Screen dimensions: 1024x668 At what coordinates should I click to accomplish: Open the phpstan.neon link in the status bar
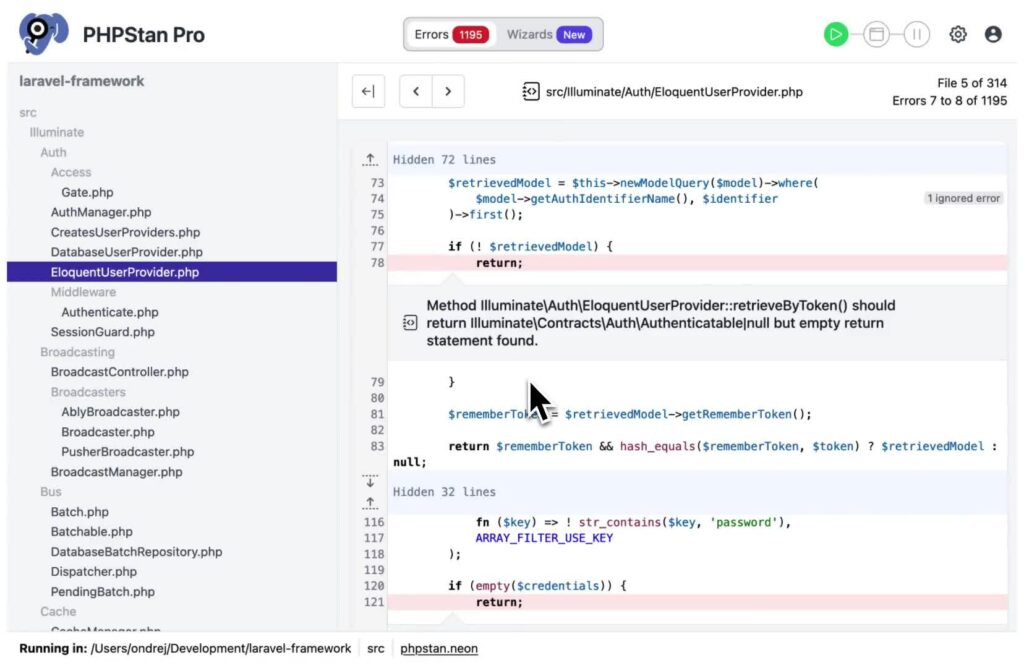point(439,648)
